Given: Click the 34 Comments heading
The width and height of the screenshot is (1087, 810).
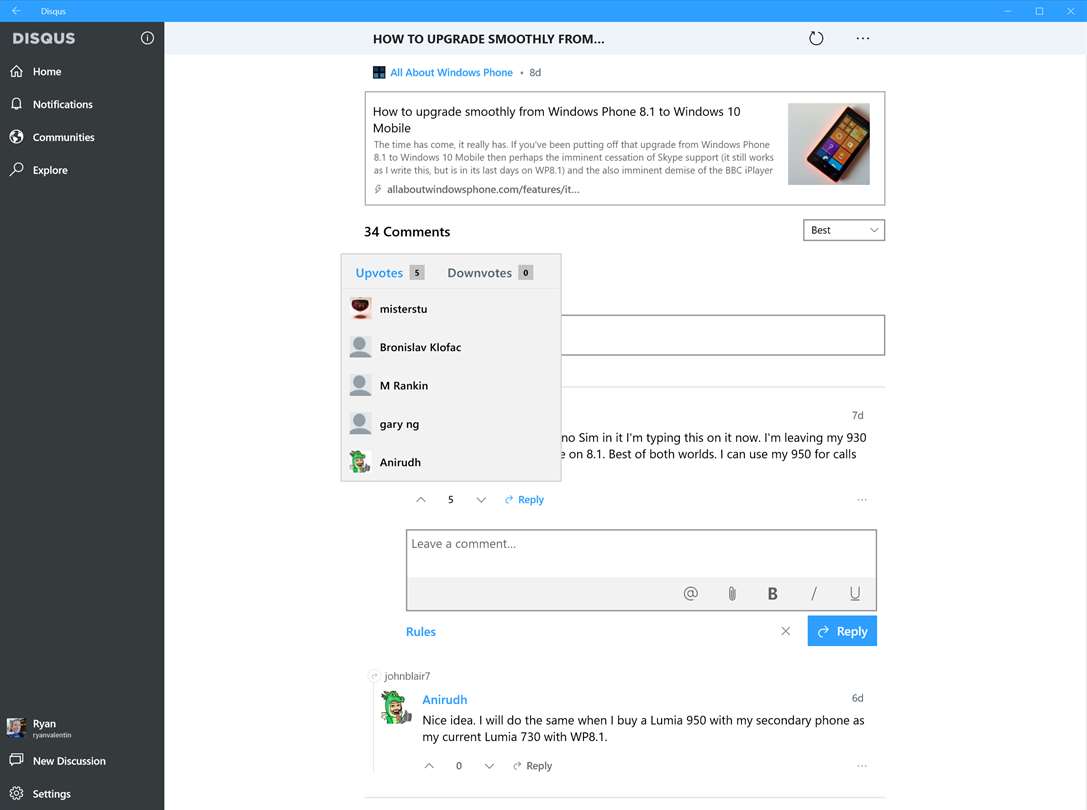Looking at the screenshot, I should (407, 232).
